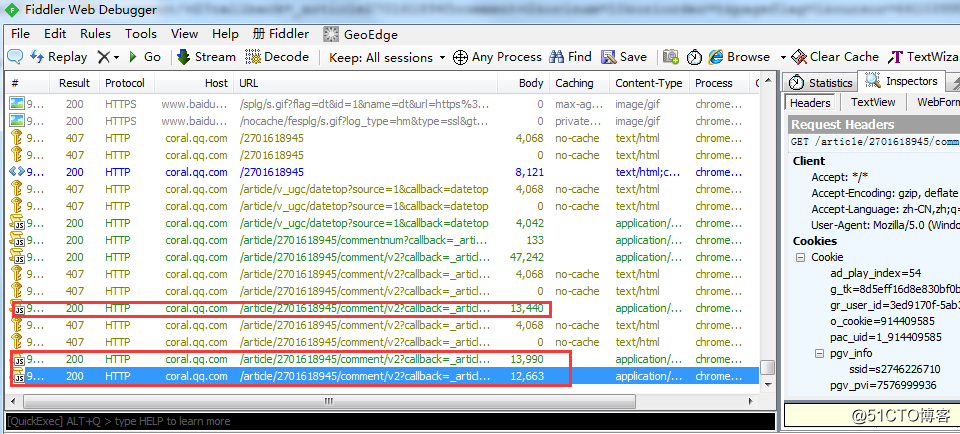Launch Browse with Internet Explorer icon

coord(739,57)
